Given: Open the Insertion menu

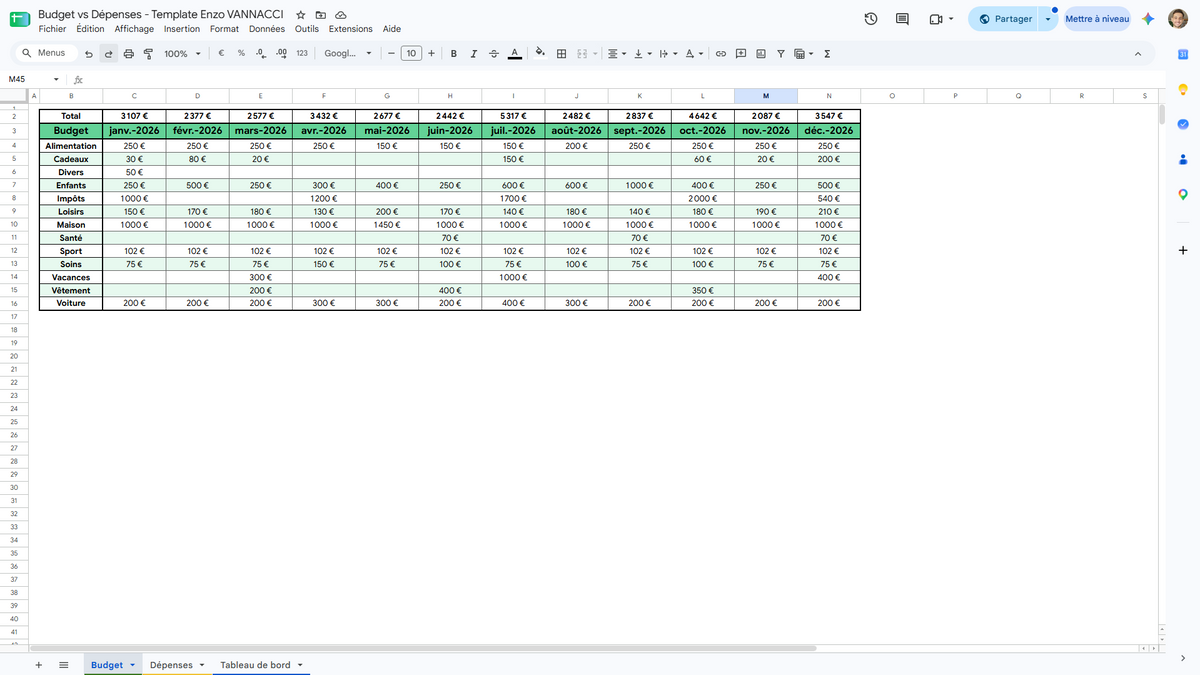Looking at the screenshot, I should tap(182, 29).
